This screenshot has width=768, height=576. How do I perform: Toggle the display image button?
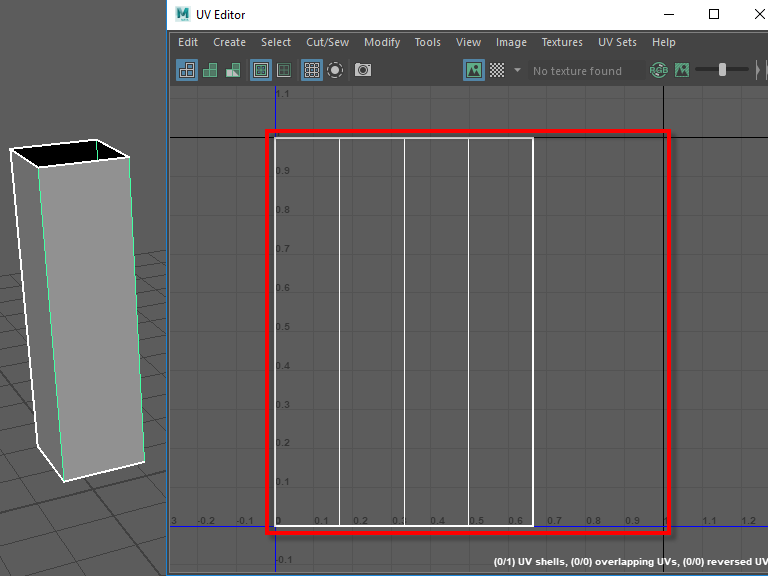point(473,70)
